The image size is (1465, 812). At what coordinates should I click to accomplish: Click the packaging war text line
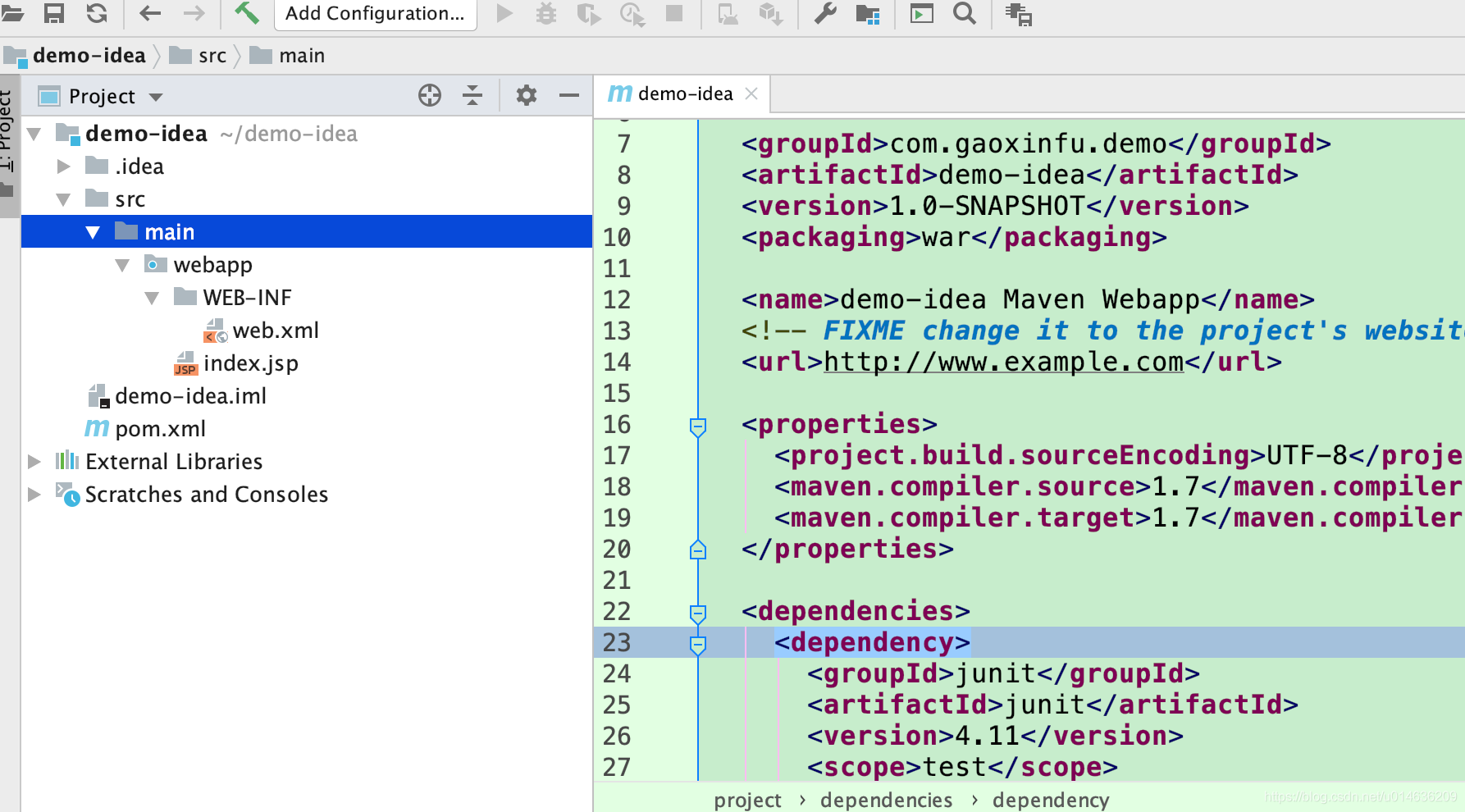pyautogui.click(x=954, y=237)
